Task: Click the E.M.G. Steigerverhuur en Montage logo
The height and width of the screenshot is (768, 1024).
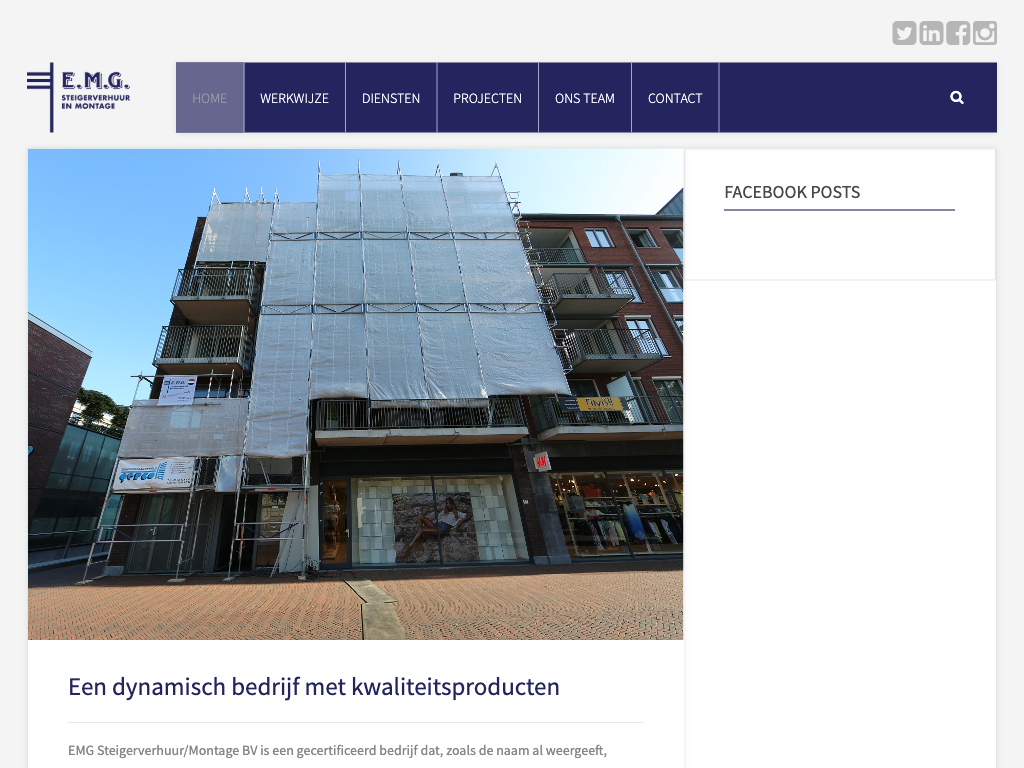Action: (x=78, y=97)
